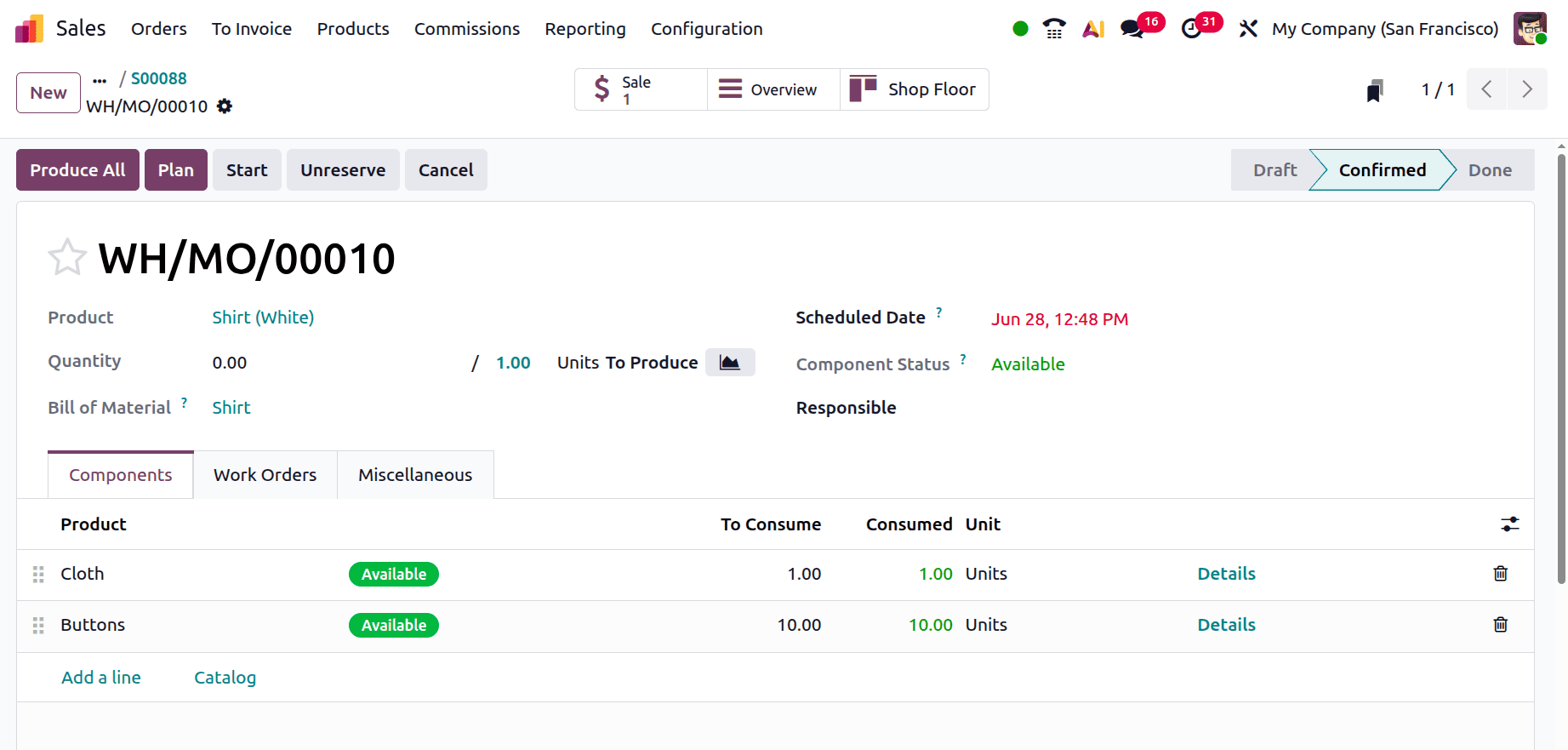This screenshot has width=1568, height=750.
Task: Open the Sale smart button
Action: (x=641, y=89)
